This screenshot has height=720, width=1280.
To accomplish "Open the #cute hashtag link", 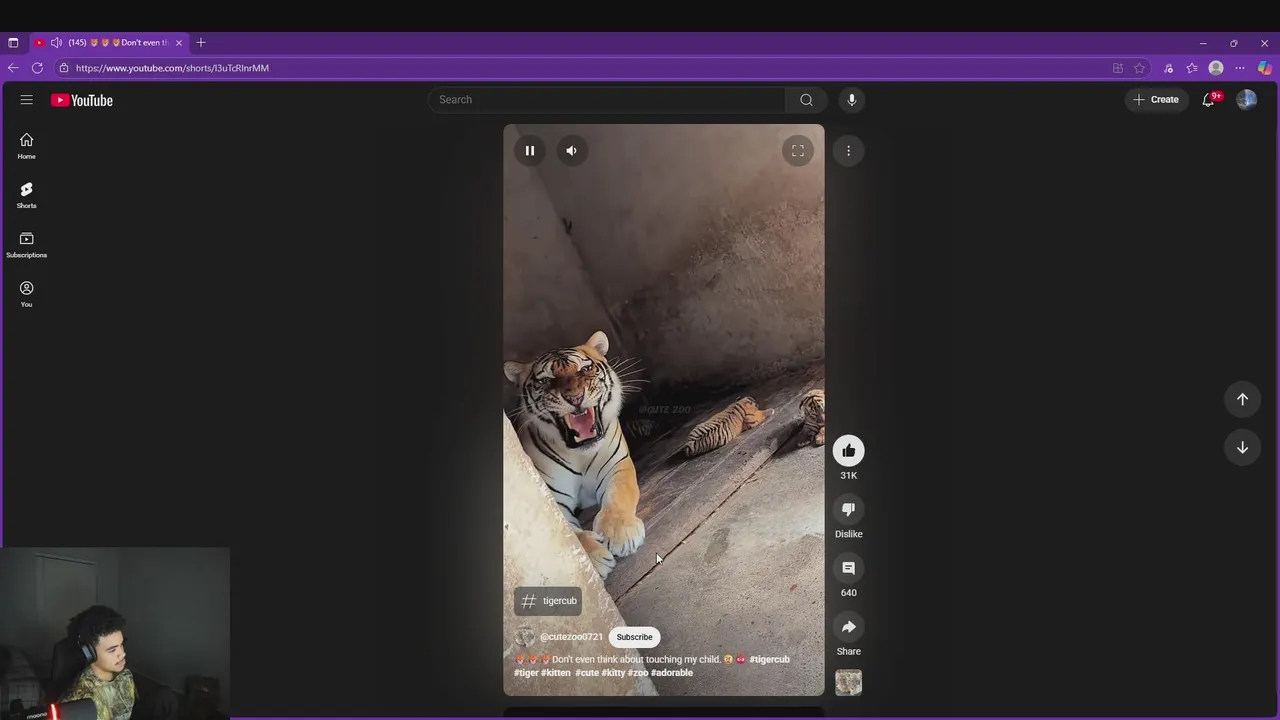I will (587, 673).
